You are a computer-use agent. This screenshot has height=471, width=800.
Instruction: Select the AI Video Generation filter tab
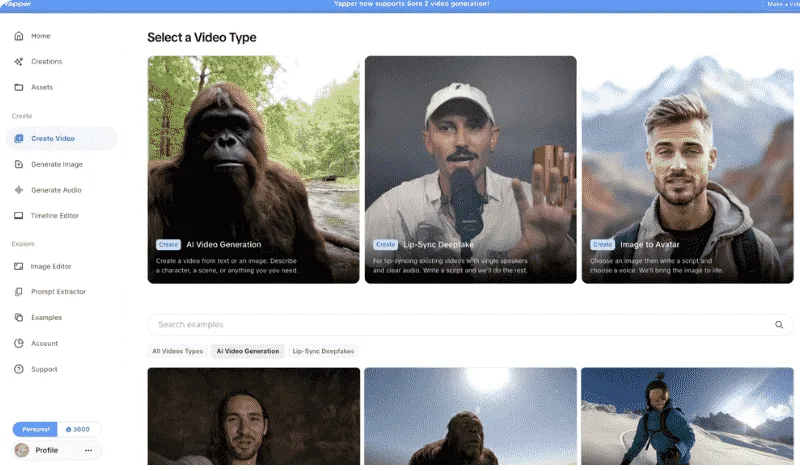247,351
